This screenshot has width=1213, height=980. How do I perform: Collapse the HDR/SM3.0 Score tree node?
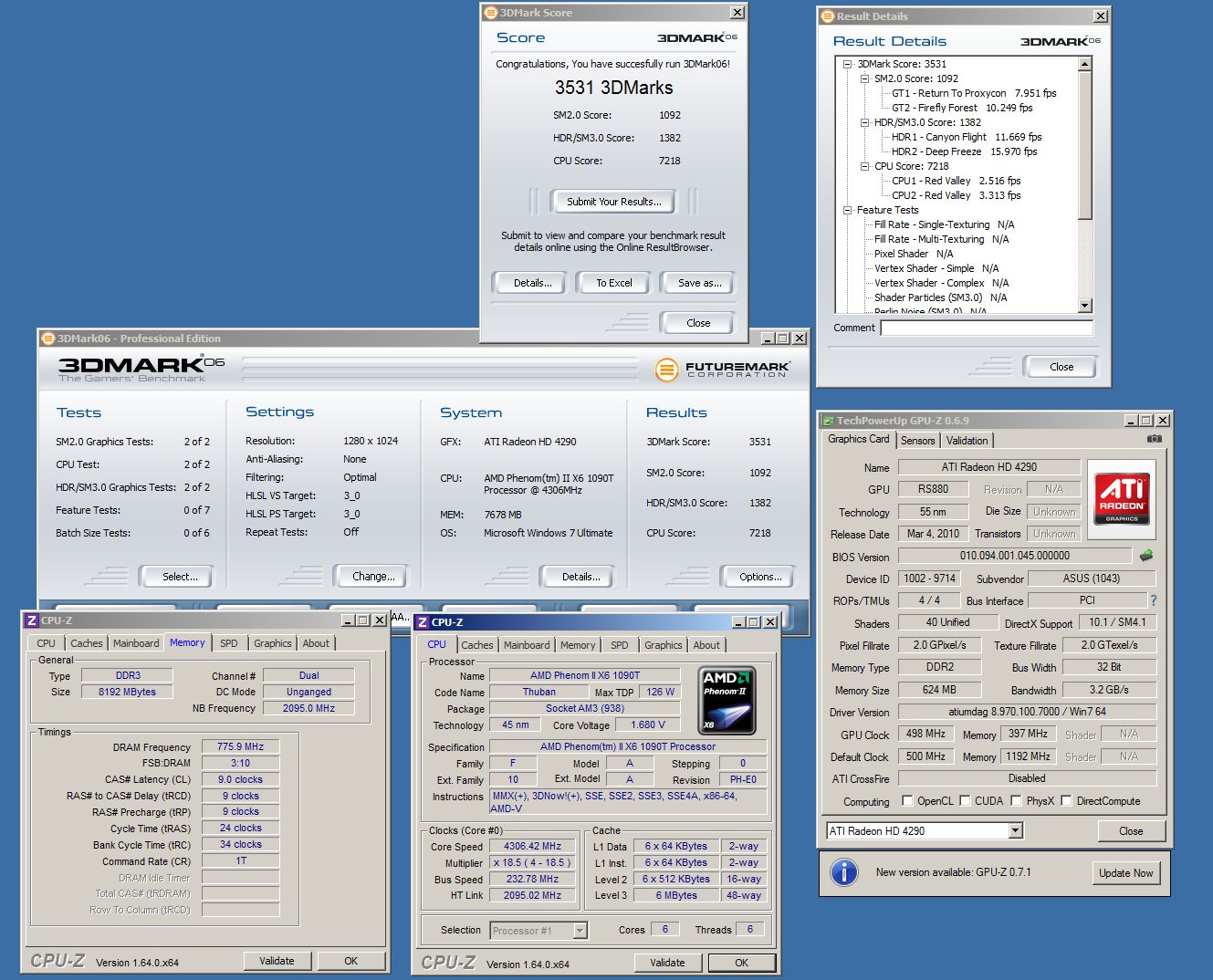pos(864,122)
